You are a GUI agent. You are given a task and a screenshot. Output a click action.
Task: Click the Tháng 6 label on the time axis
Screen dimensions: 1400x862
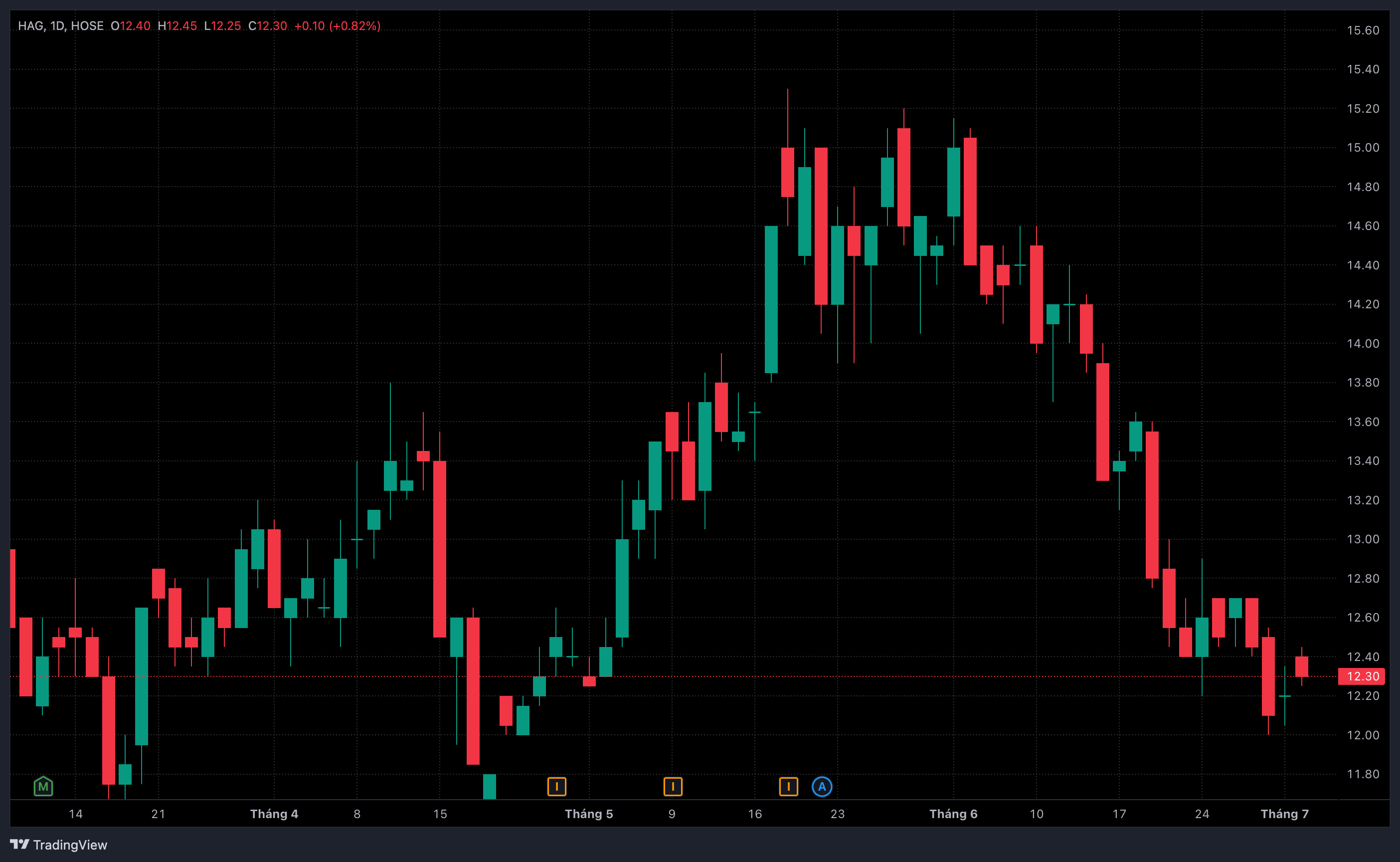click(x=953, y=814)
